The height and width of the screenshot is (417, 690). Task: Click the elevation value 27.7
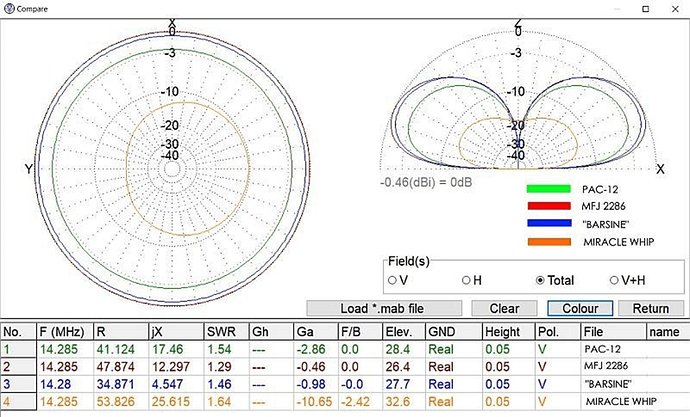[x=398, y=384]
